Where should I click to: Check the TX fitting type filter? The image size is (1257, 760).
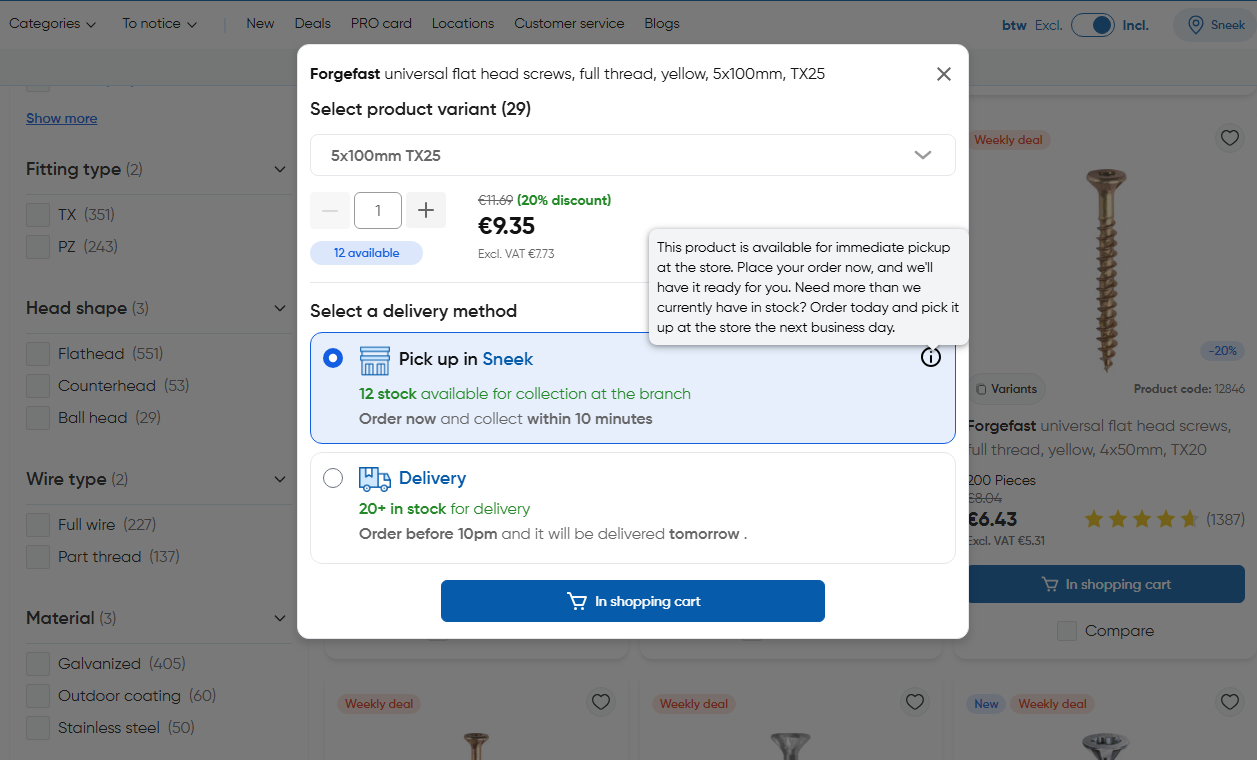38,215
